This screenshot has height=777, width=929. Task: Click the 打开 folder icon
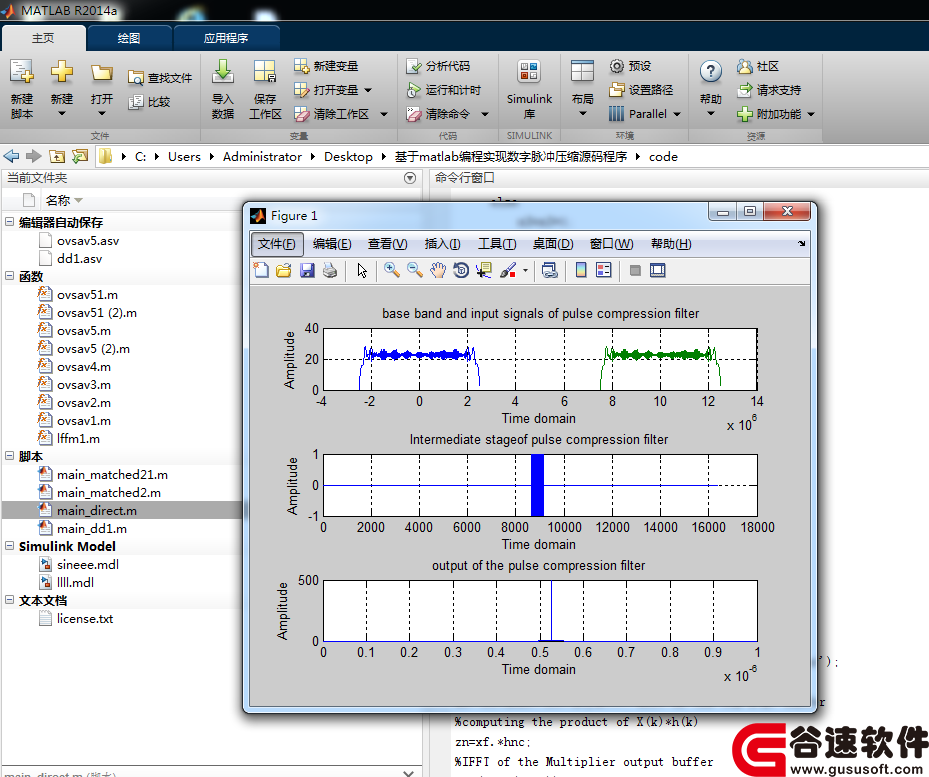[x=102, y=73]
